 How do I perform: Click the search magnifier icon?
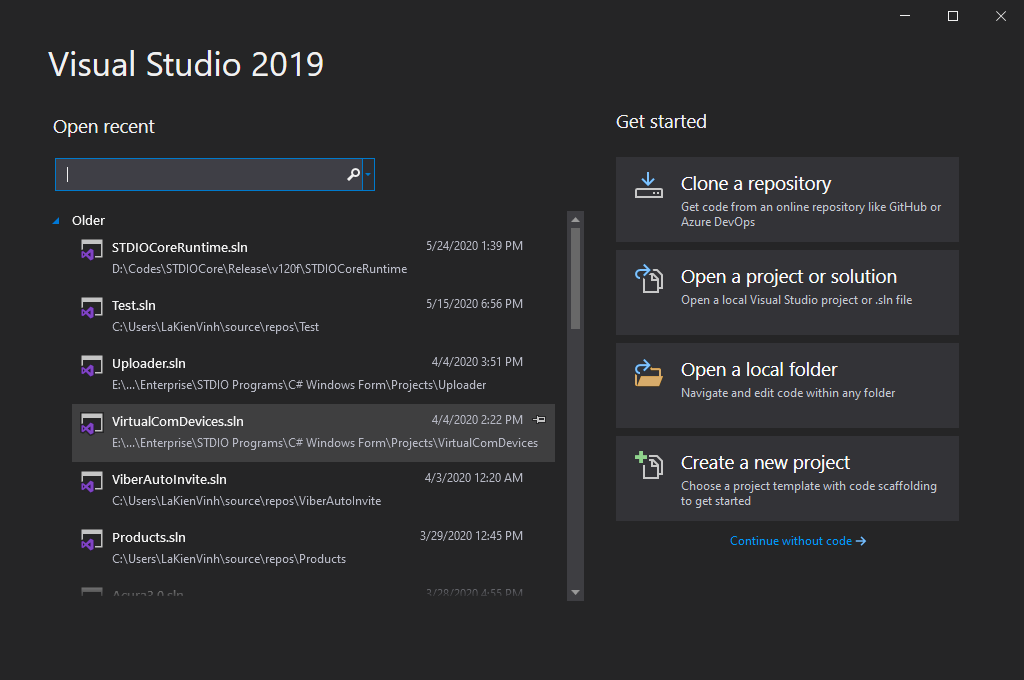point(353,174)
